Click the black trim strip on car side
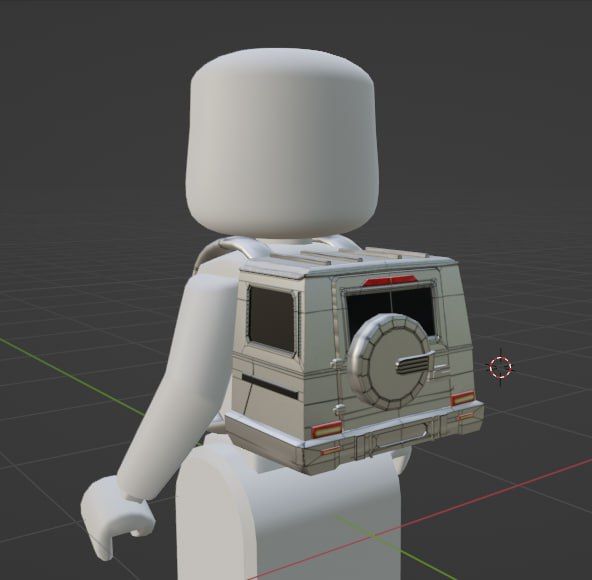 pyautogui.click(x=270, y=385)
